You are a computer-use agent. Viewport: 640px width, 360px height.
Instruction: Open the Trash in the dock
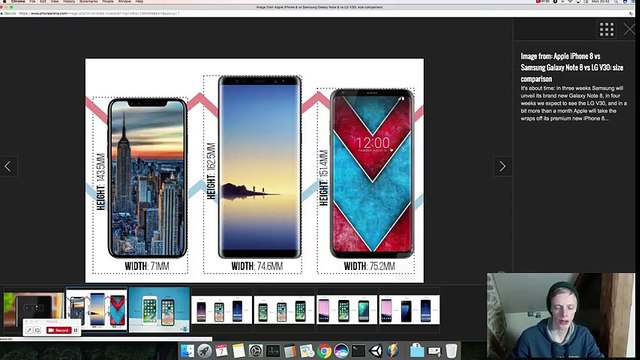(x=451, y=351)
